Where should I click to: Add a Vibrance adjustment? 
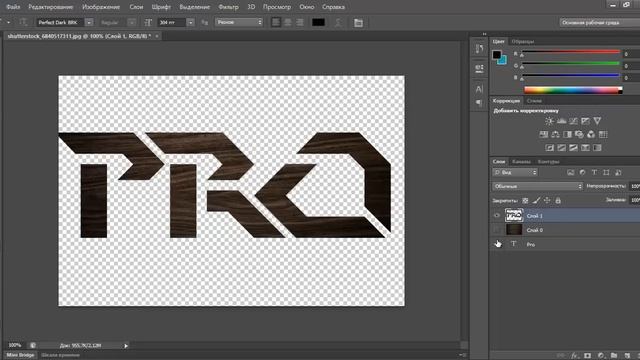pos(597,121)
